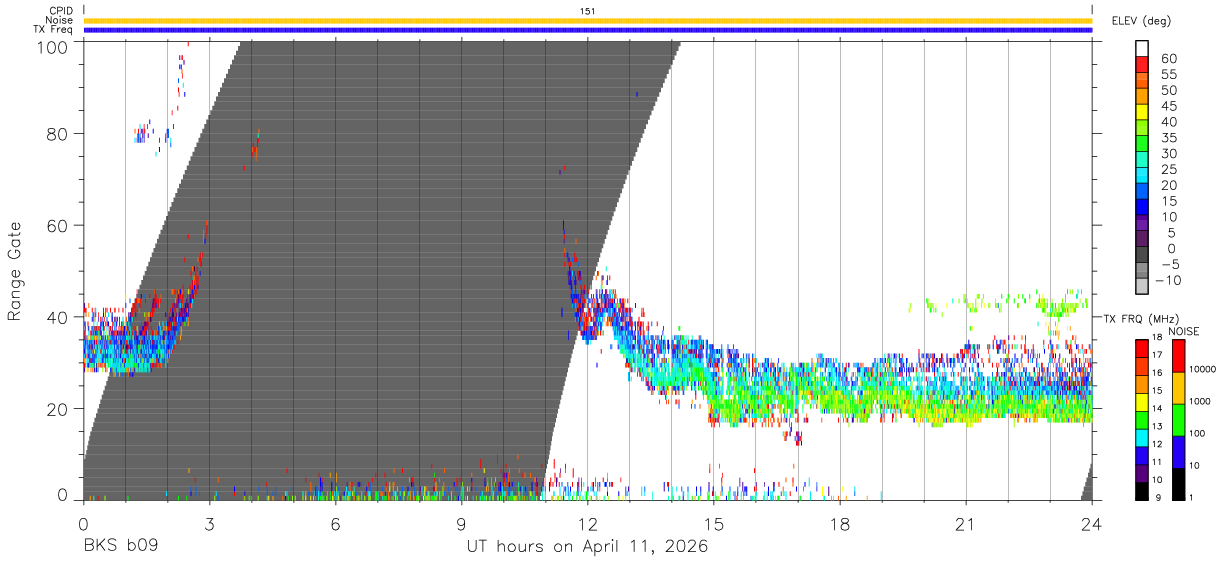Click the CPID label at top left
1228x567 pixels.
pos(60,11)
